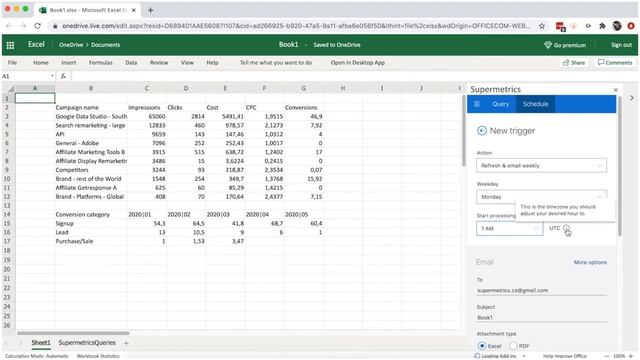Switch to SupermetricsQueries sheet tab
The width and height of the screenshot is (640, 360).
pyautogui.click(x=87, y=343)
